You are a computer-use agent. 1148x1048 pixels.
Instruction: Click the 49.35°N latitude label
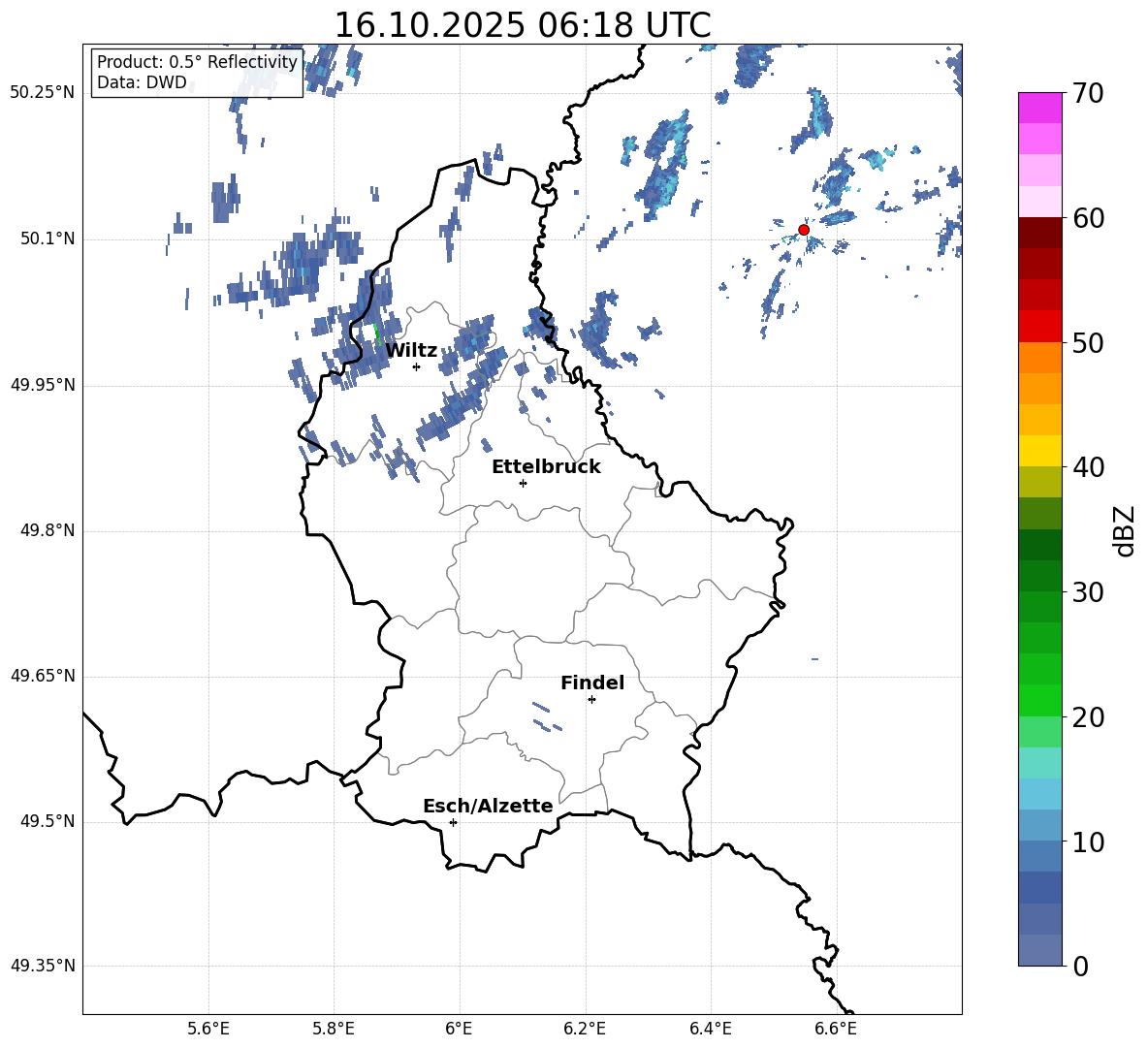click(x=43, y=966)
